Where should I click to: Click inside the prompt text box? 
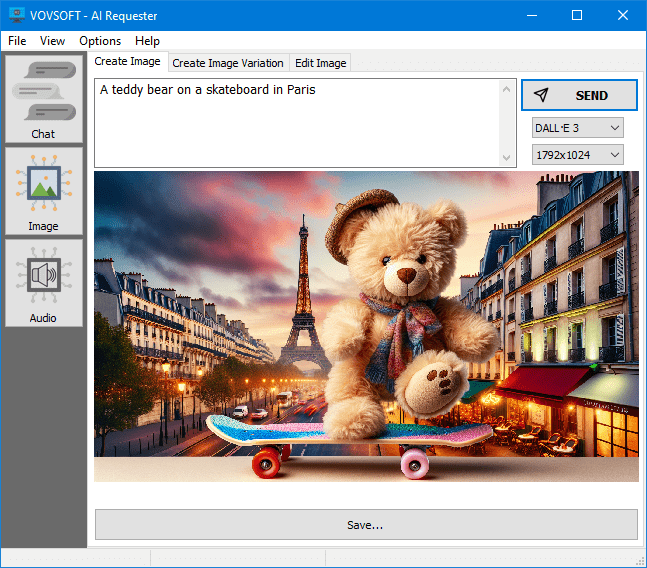coord(297,123)
